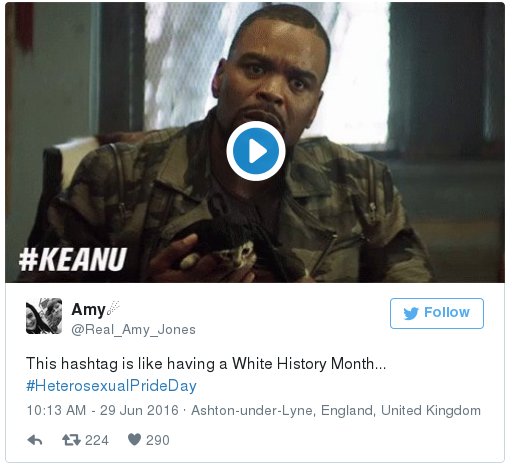View the 224 retweets count
Image resolution: width=512 pixels, height=471 pixels.
click(97, 440)
